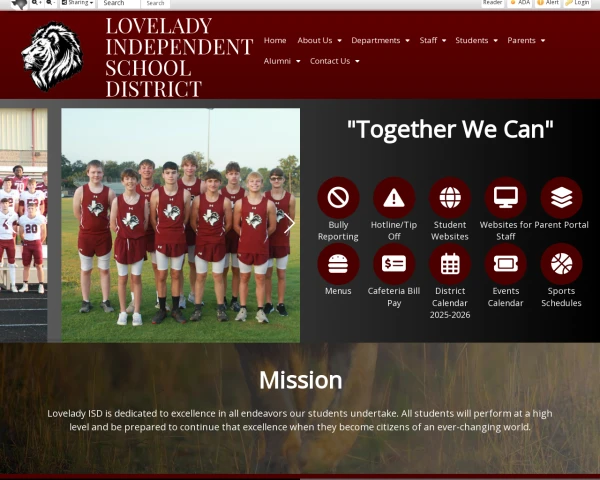Open the Students menu
Image resolution: width=600 pixels, height=480 pixels.
pyautogui.click(x=471, y=40)
